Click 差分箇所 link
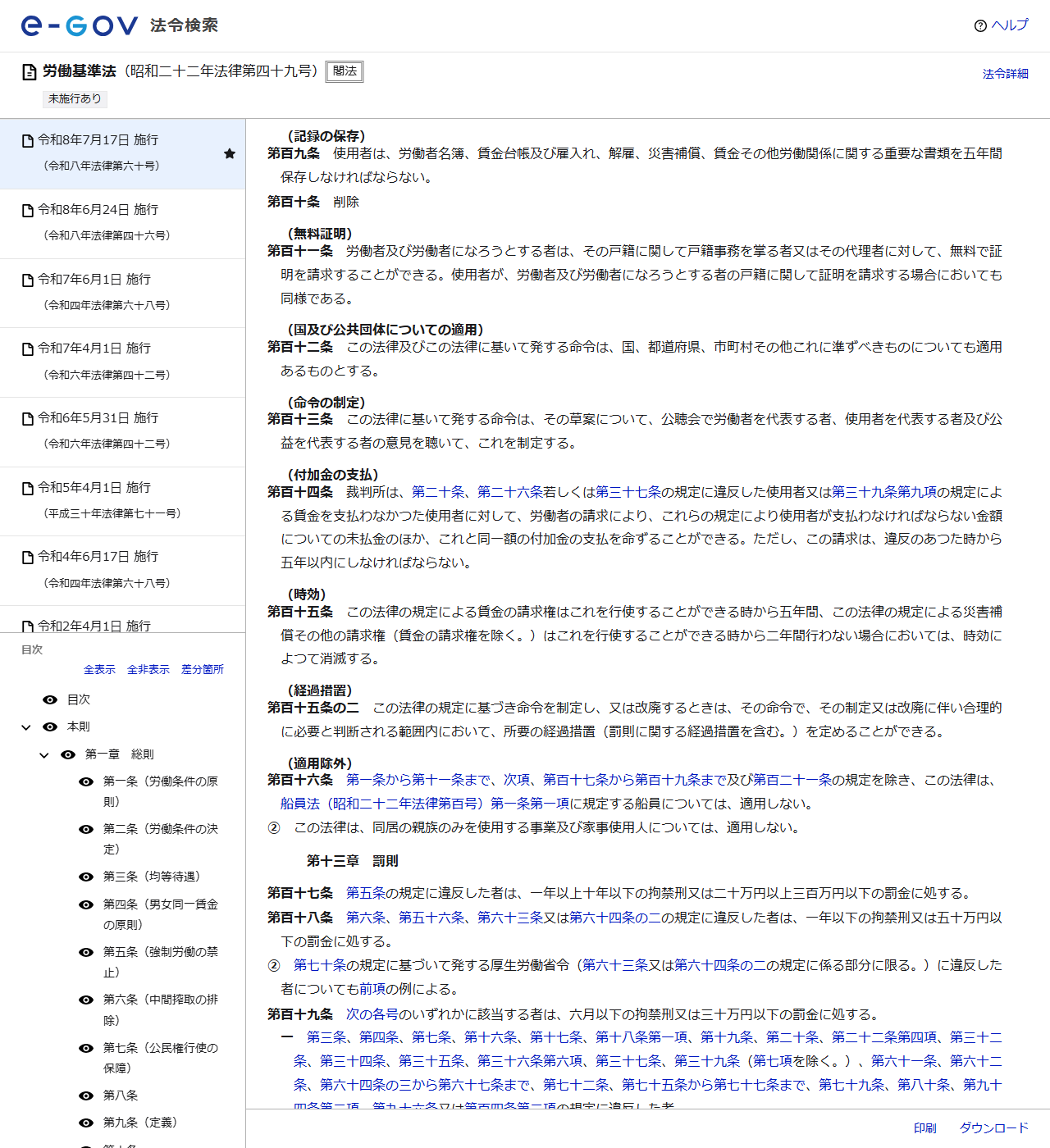The height and width of the screenshot is (1148, 1050). tap(203, 670)
